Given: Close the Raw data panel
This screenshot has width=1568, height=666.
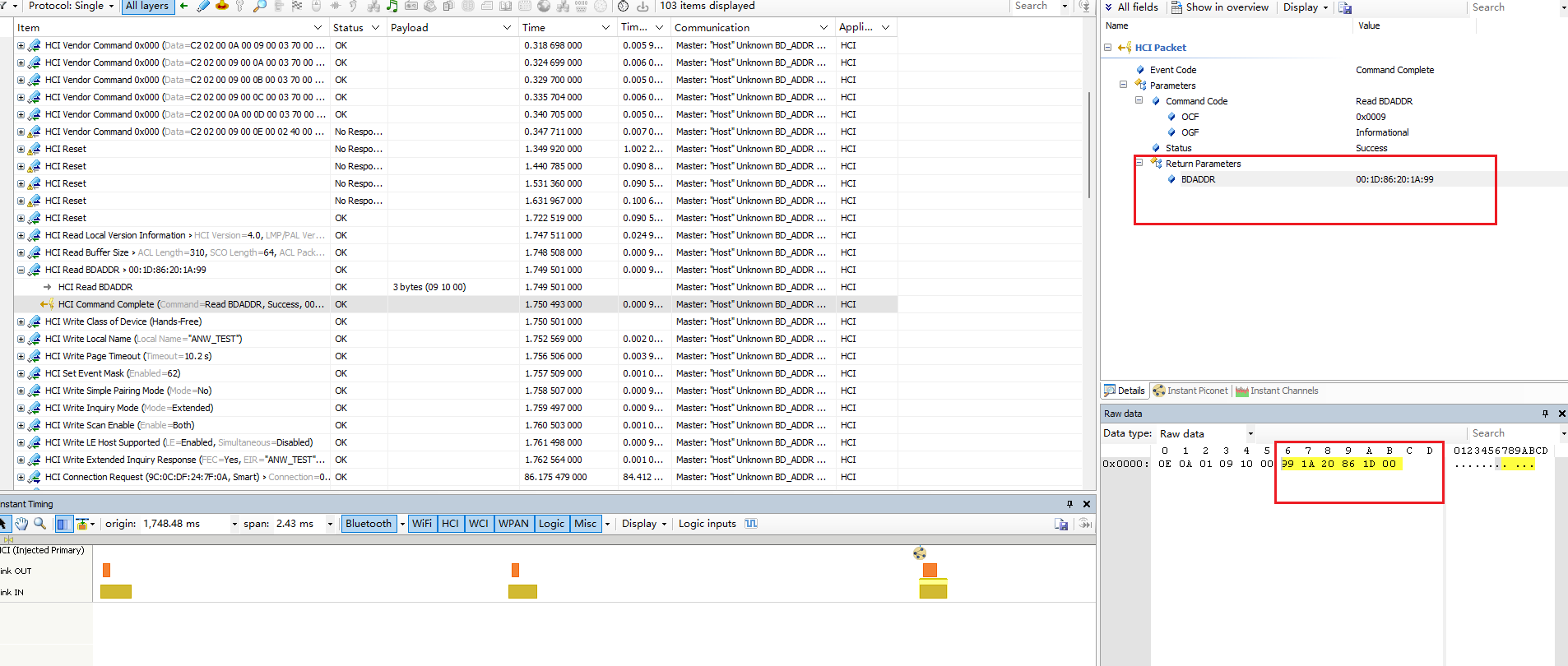Looking at the screenshot, I should 1561,414.
